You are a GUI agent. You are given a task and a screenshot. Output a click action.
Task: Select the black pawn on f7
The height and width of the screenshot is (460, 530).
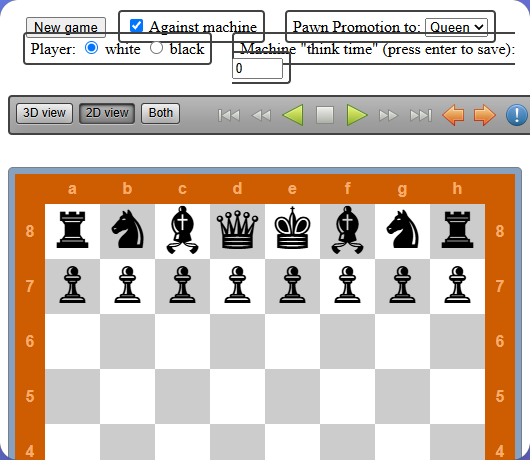(347, 286)
